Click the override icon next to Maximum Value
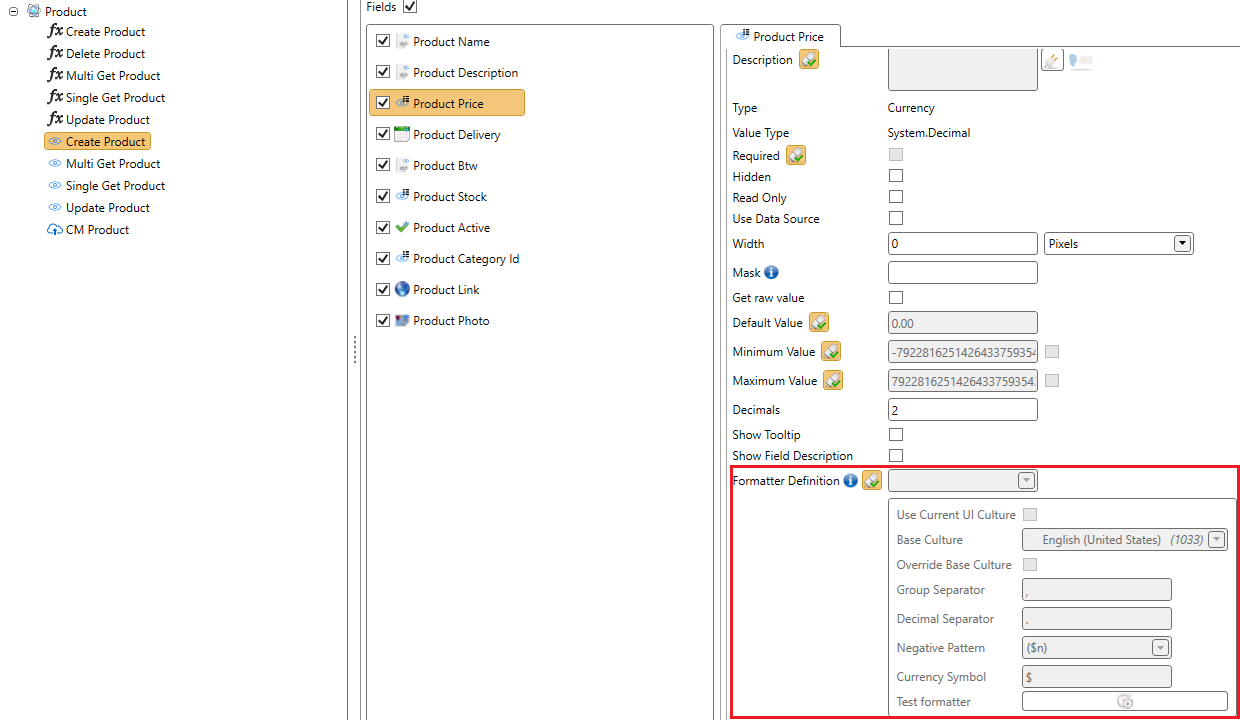1240x720 pixels. (x=833, y=380)
